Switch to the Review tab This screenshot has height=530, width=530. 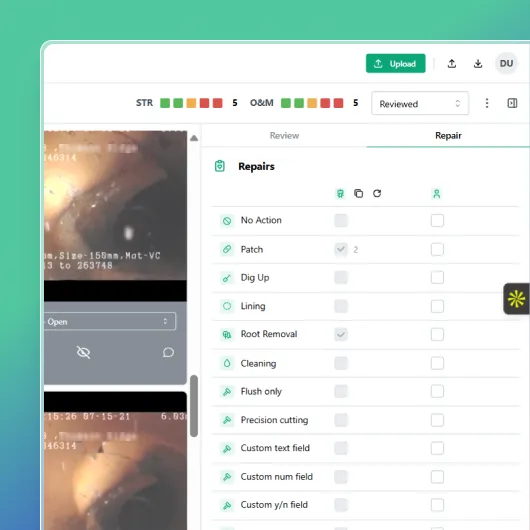click(x=284, y=136)
